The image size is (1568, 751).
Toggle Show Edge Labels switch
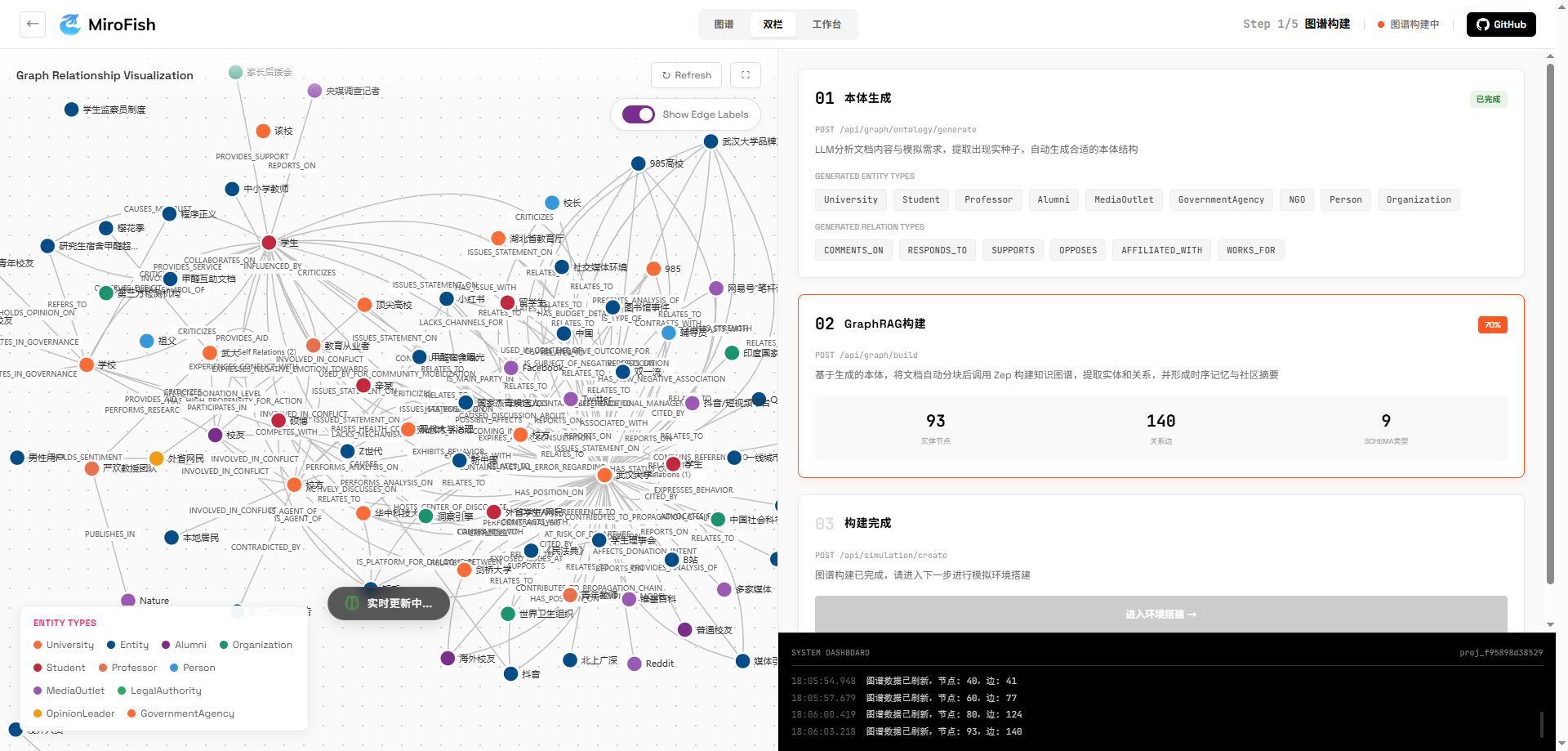(x=639, y=114)
